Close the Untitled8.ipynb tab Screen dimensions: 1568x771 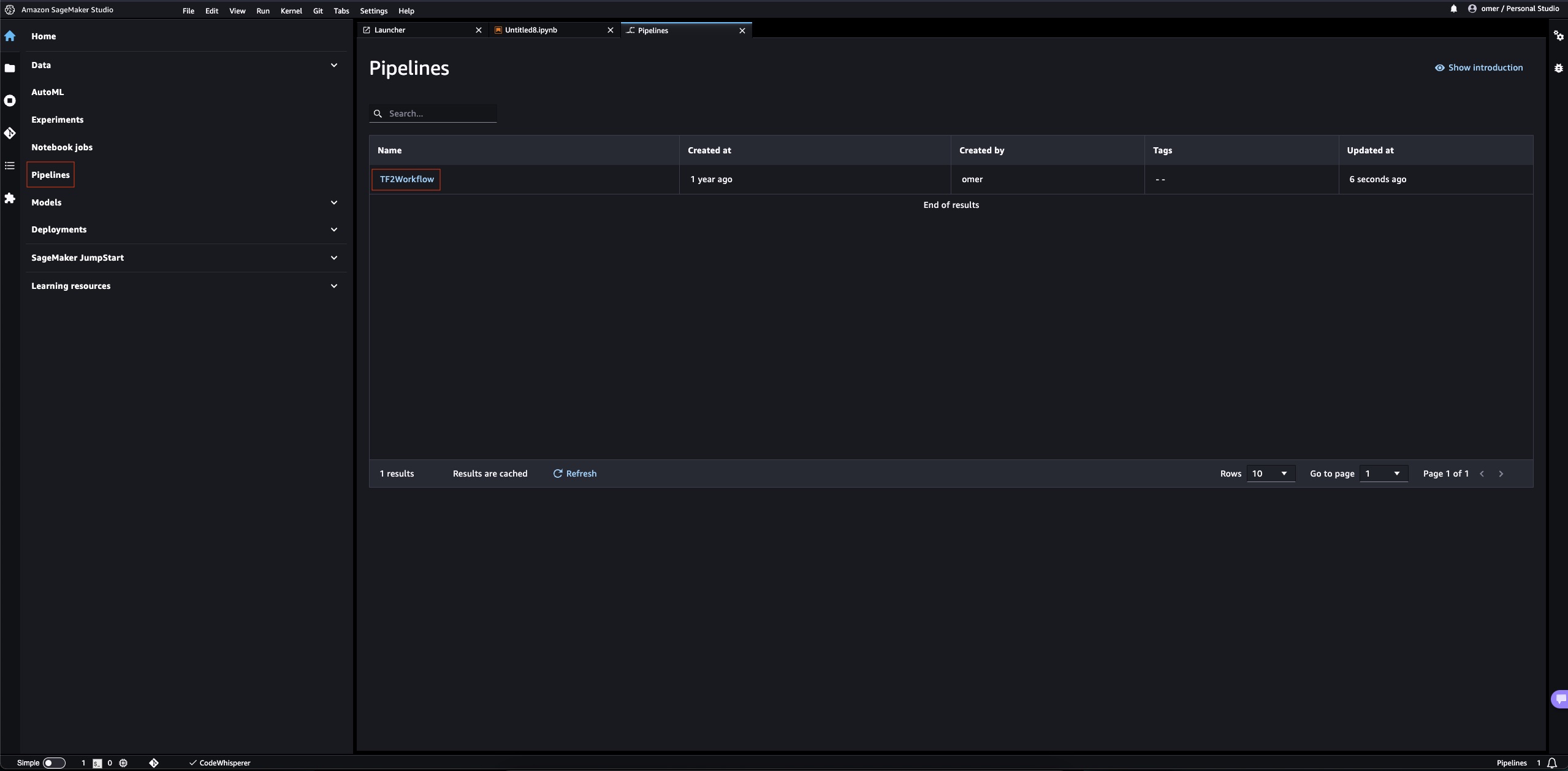pos(610,30)
